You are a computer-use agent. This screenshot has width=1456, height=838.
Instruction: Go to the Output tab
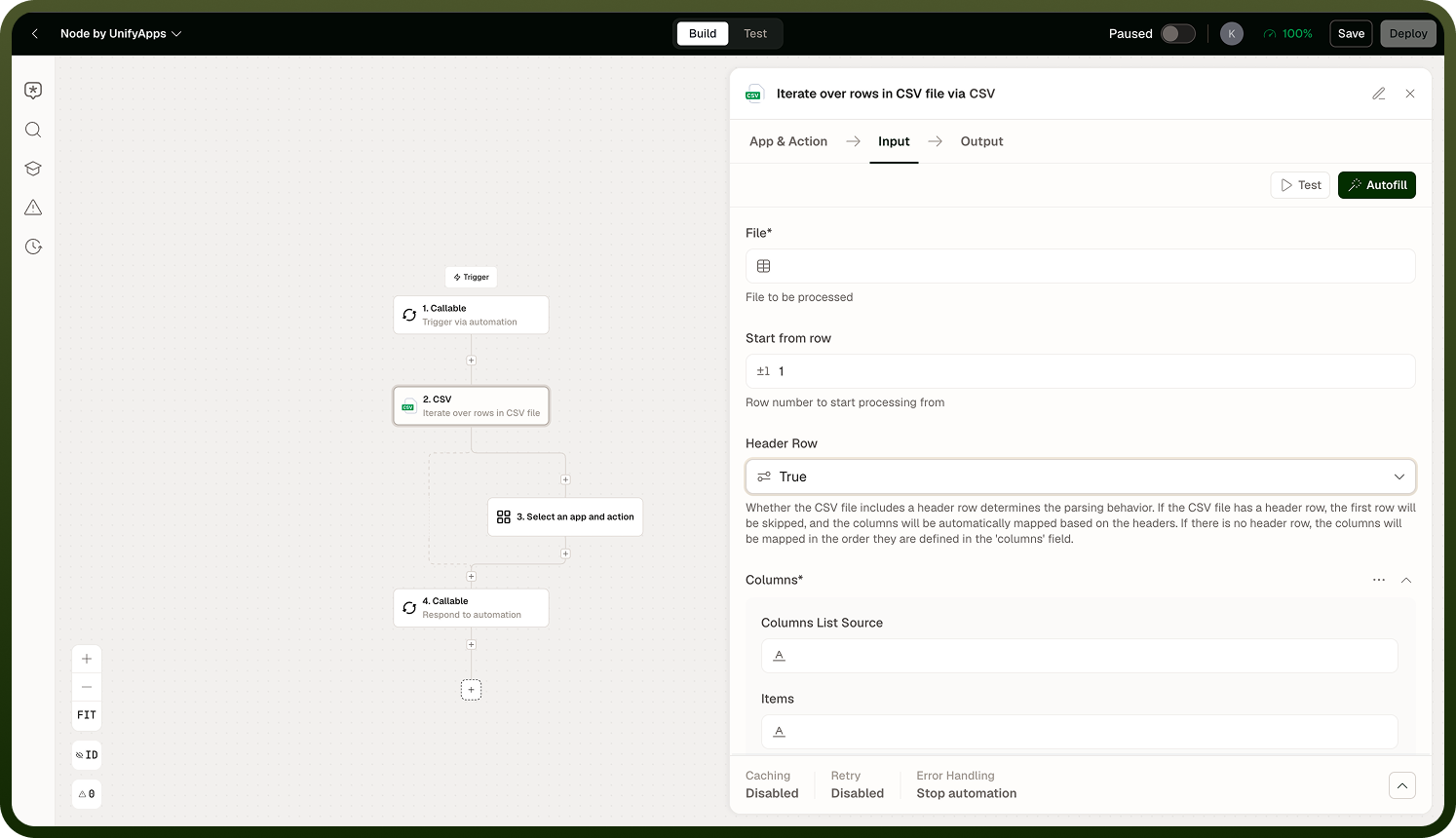[981, 141]
